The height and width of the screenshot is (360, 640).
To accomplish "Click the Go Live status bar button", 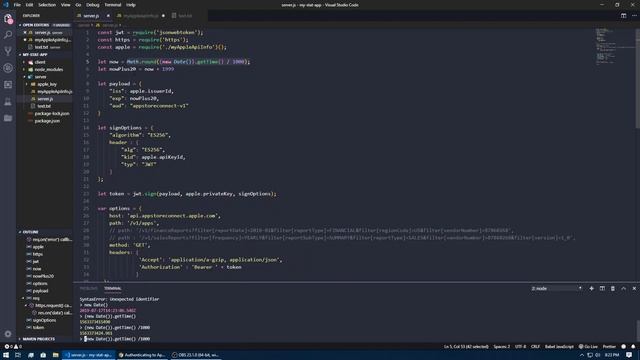I will 588,347.
